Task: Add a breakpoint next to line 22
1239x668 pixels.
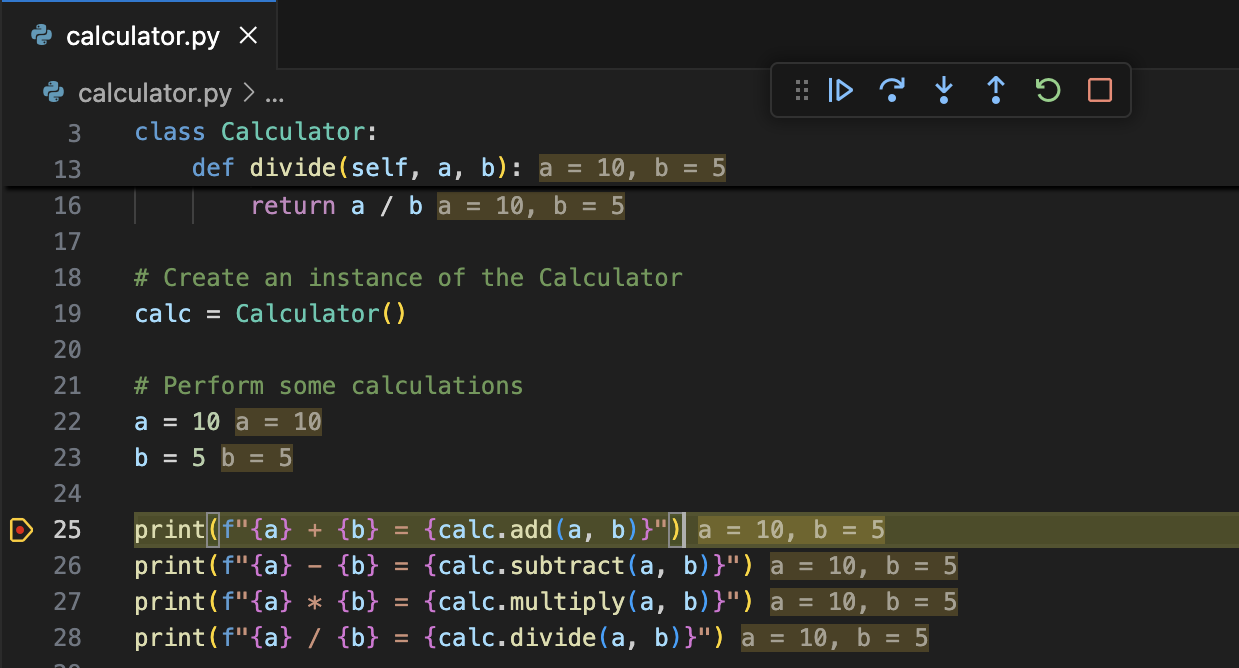Action: coord(21,421)
